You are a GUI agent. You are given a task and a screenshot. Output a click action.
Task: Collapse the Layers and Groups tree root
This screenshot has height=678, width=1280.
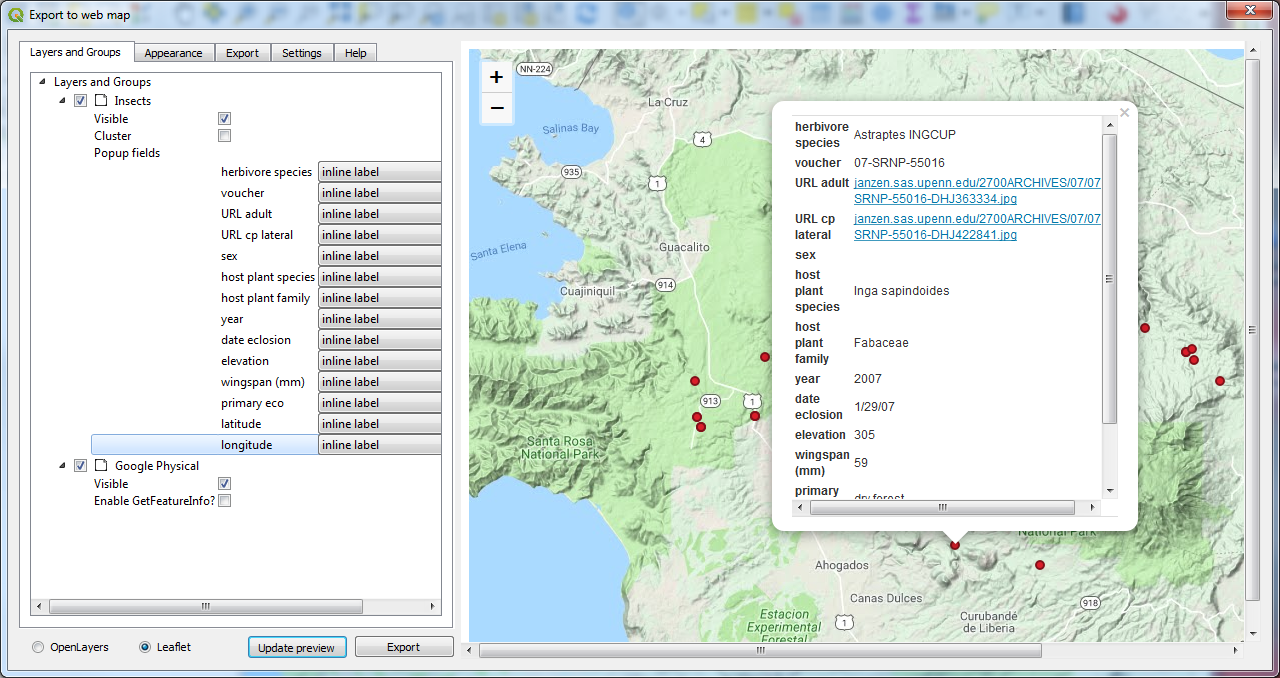pos(41,82)
